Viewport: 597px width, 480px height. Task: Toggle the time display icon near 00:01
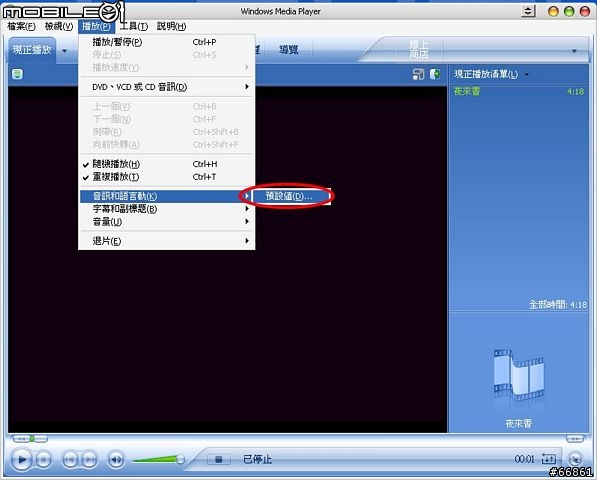pos(549,459)
